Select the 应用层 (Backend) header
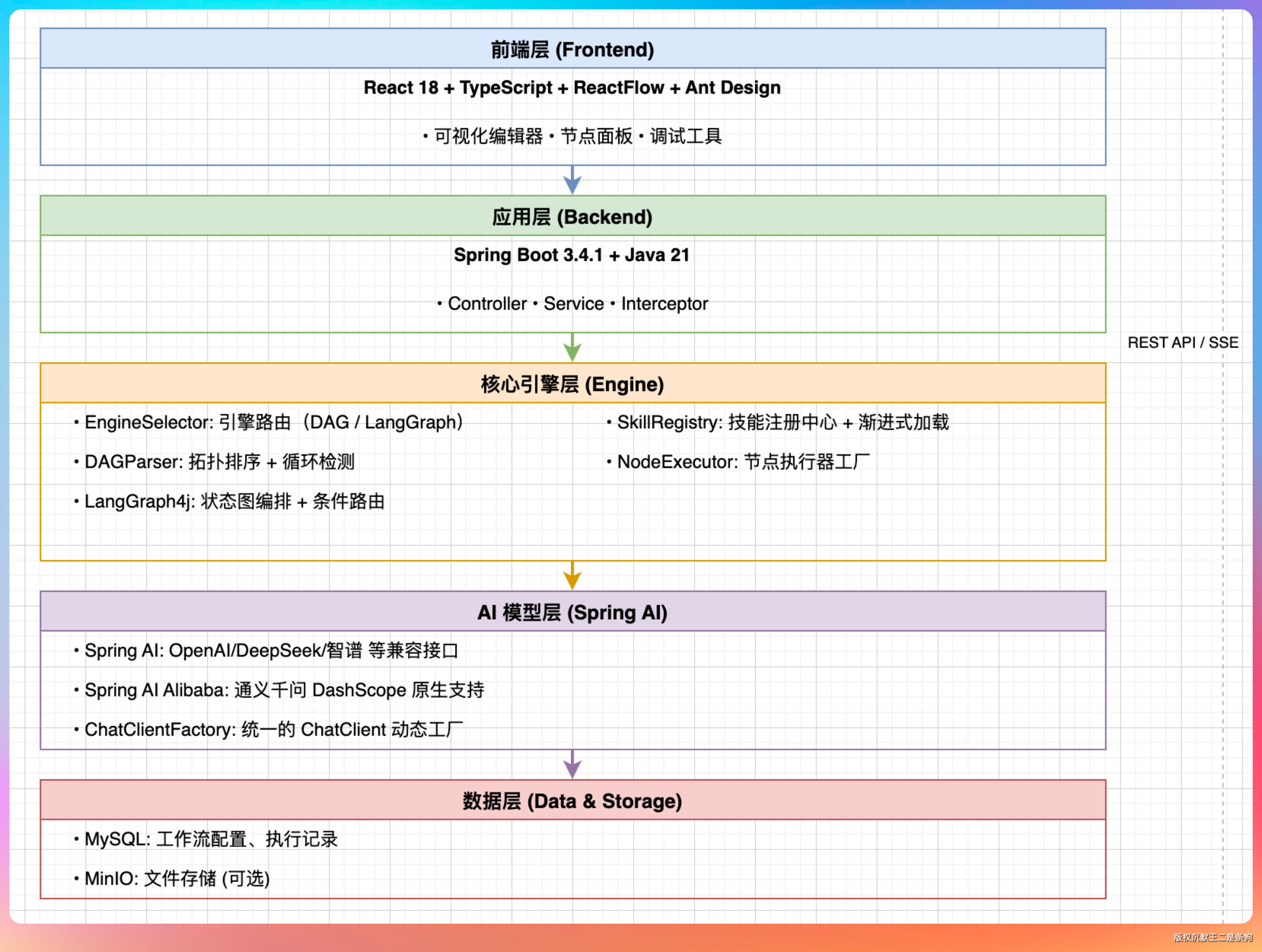This screenshot has width=1262, height=952. pos(572,217)
